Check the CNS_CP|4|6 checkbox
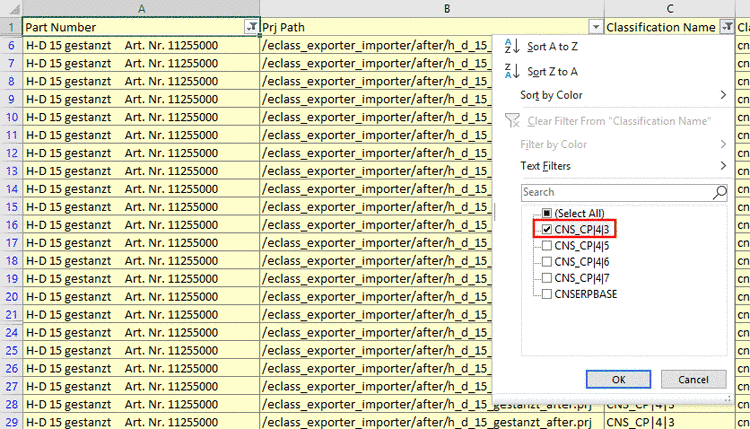This screenshot has height=429, width=750. coord(547,262)
